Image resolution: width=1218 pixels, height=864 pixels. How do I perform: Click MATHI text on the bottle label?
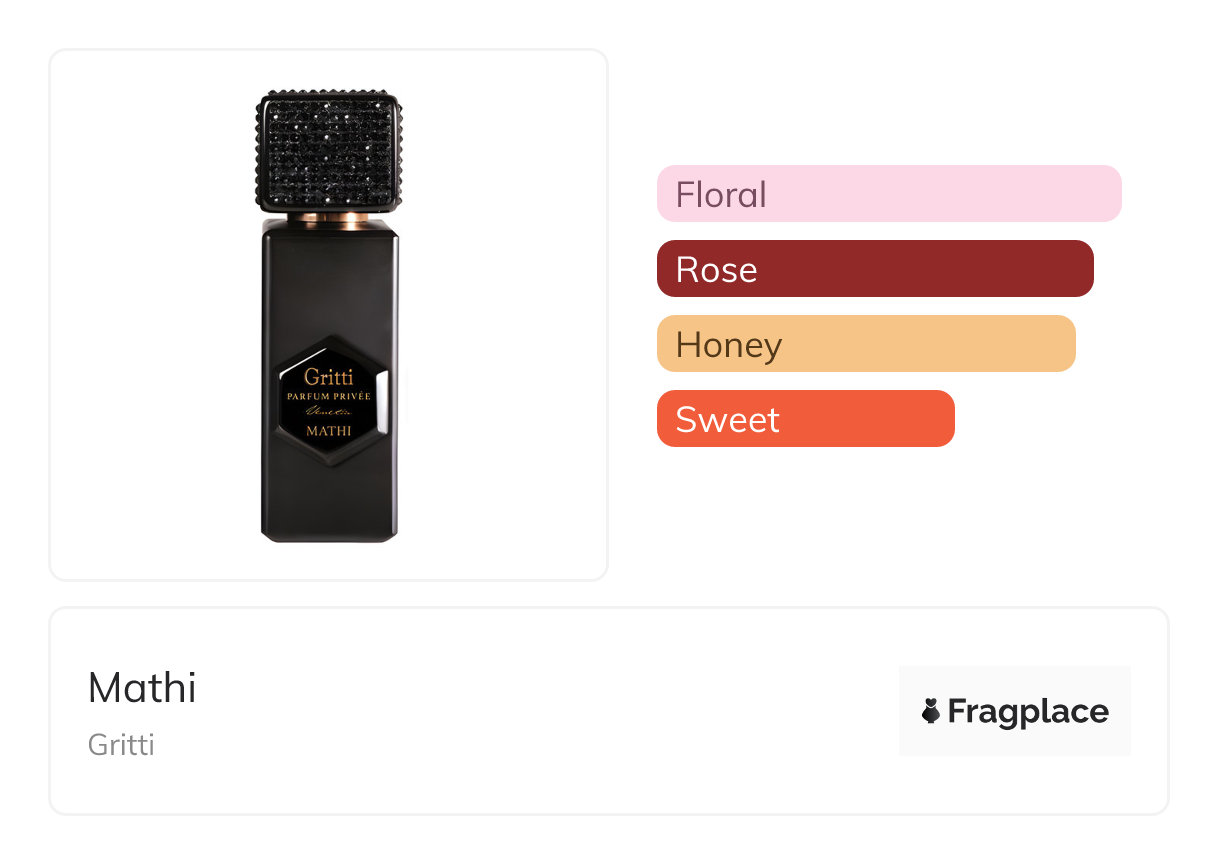[328, 432]
